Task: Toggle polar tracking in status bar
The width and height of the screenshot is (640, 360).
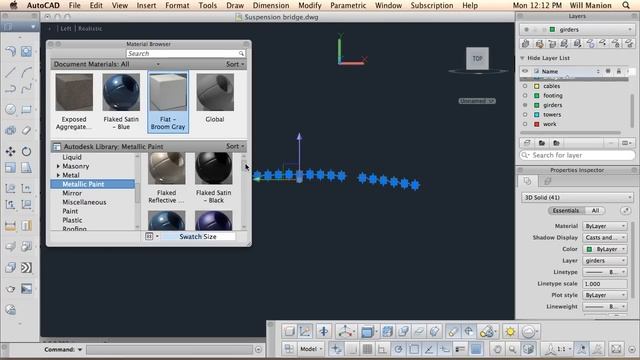Action: 398,349
